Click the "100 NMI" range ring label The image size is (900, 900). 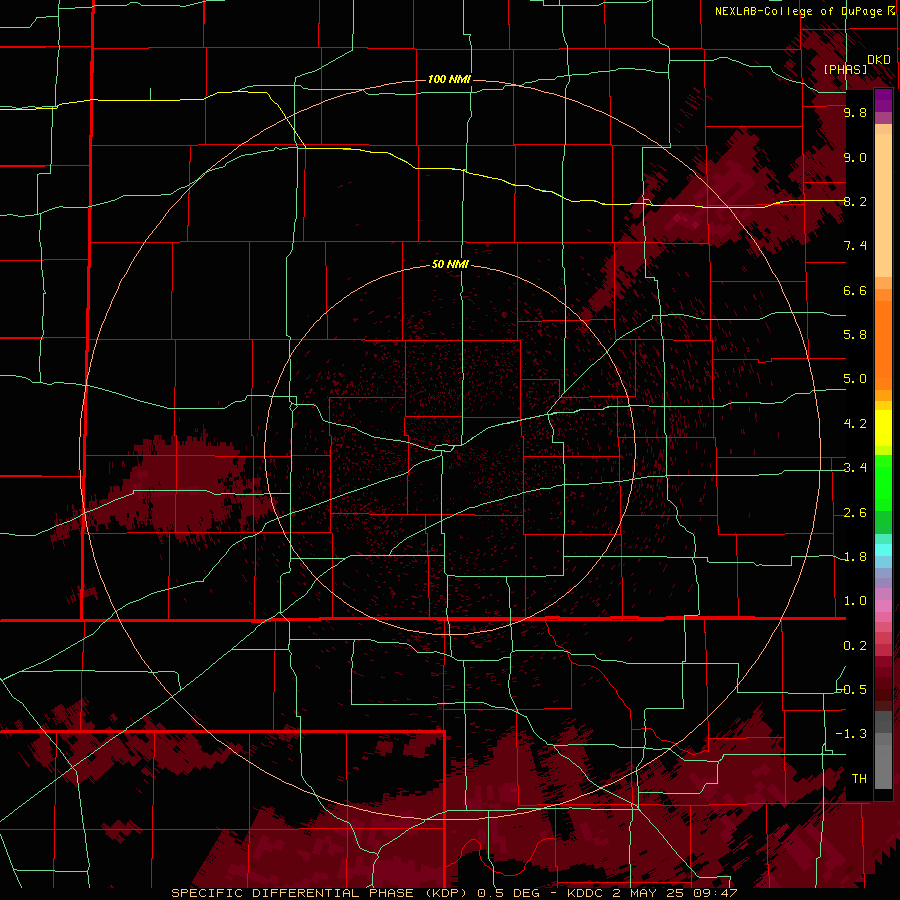click(x=449, y=79)
